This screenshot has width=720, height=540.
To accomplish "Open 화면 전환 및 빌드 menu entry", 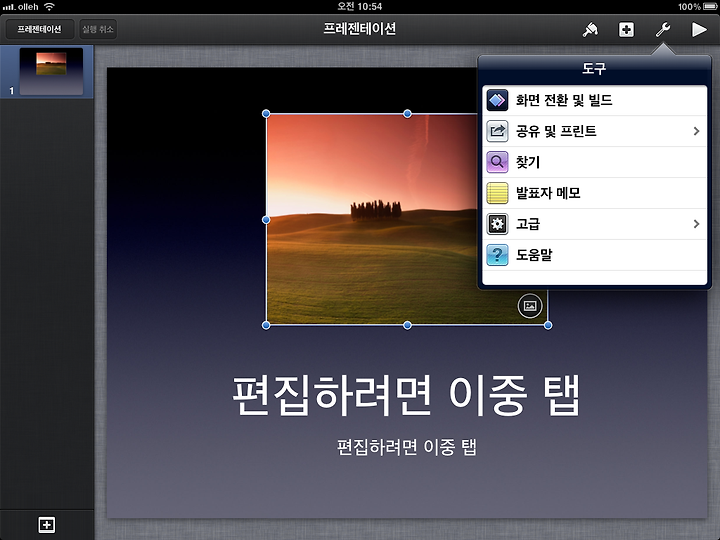I will point(595,100).
